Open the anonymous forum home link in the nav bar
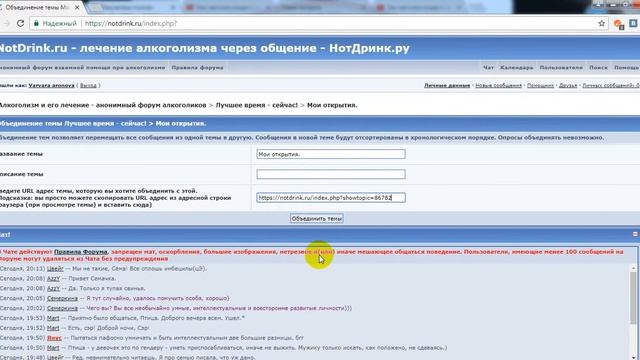 click(82, 67)
